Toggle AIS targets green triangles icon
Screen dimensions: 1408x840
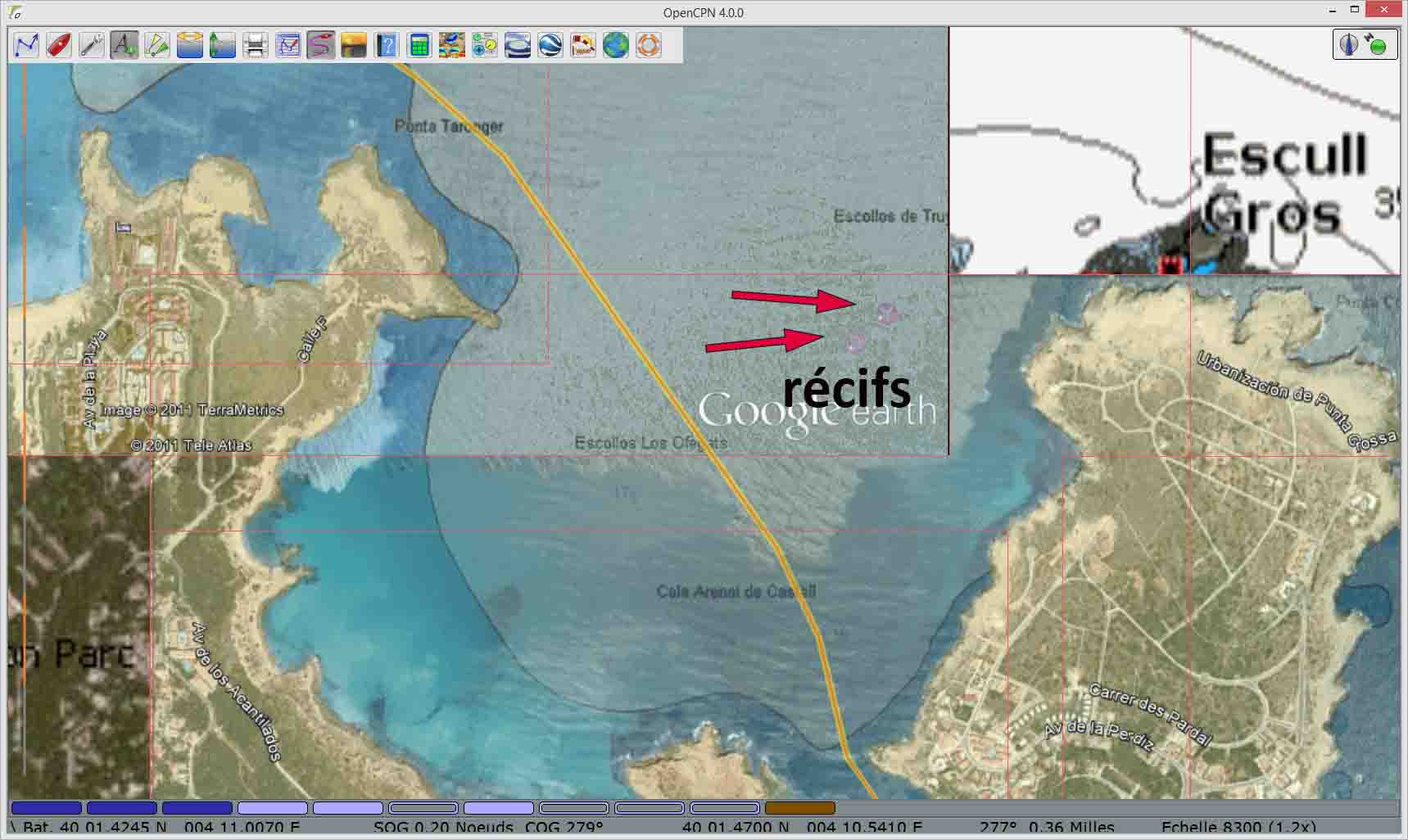(x=157, y=45)
